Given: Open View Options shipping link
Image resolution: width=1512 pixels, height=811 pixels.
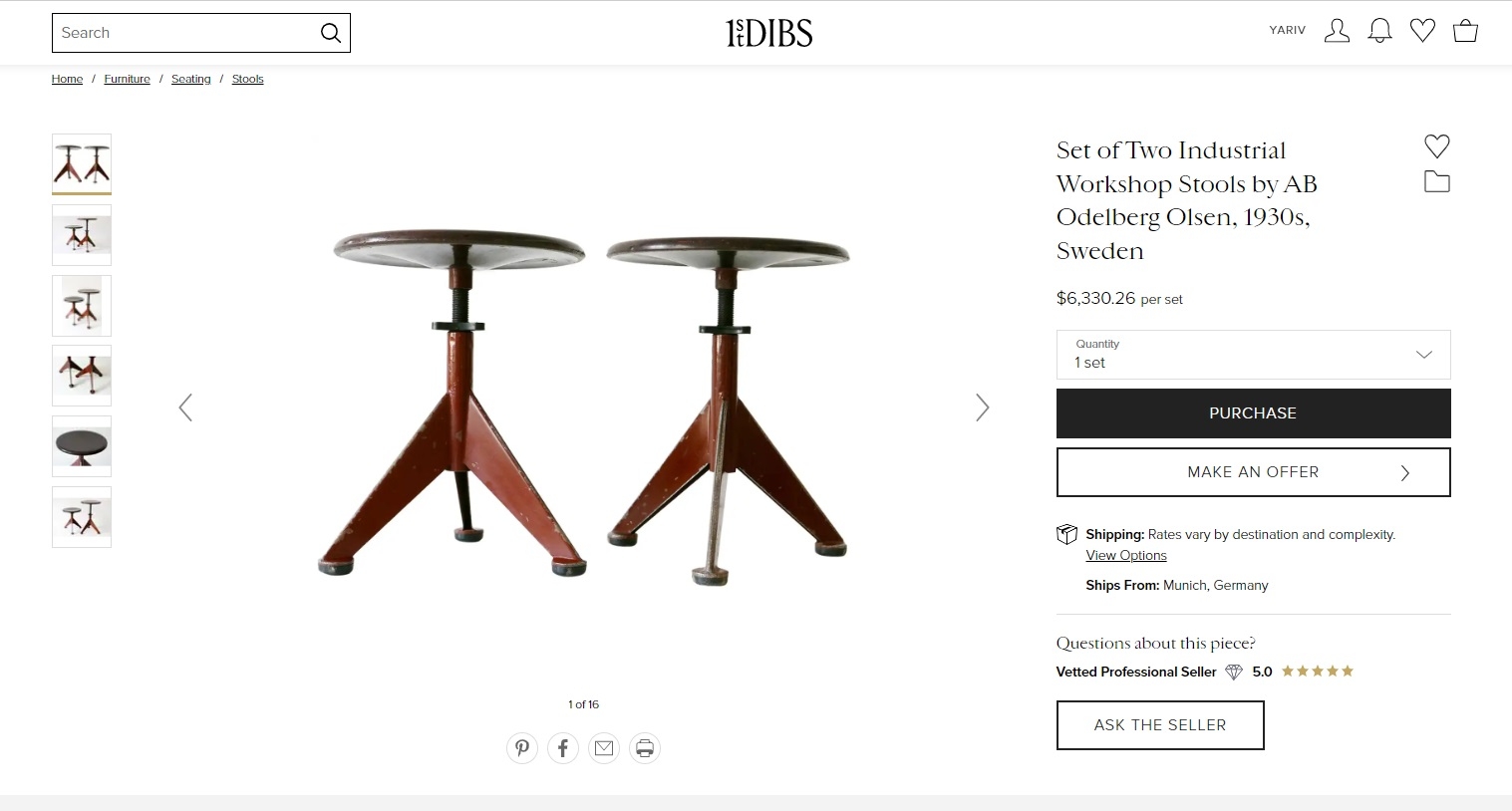Looking at the screenshot, I should [1125, 556].
